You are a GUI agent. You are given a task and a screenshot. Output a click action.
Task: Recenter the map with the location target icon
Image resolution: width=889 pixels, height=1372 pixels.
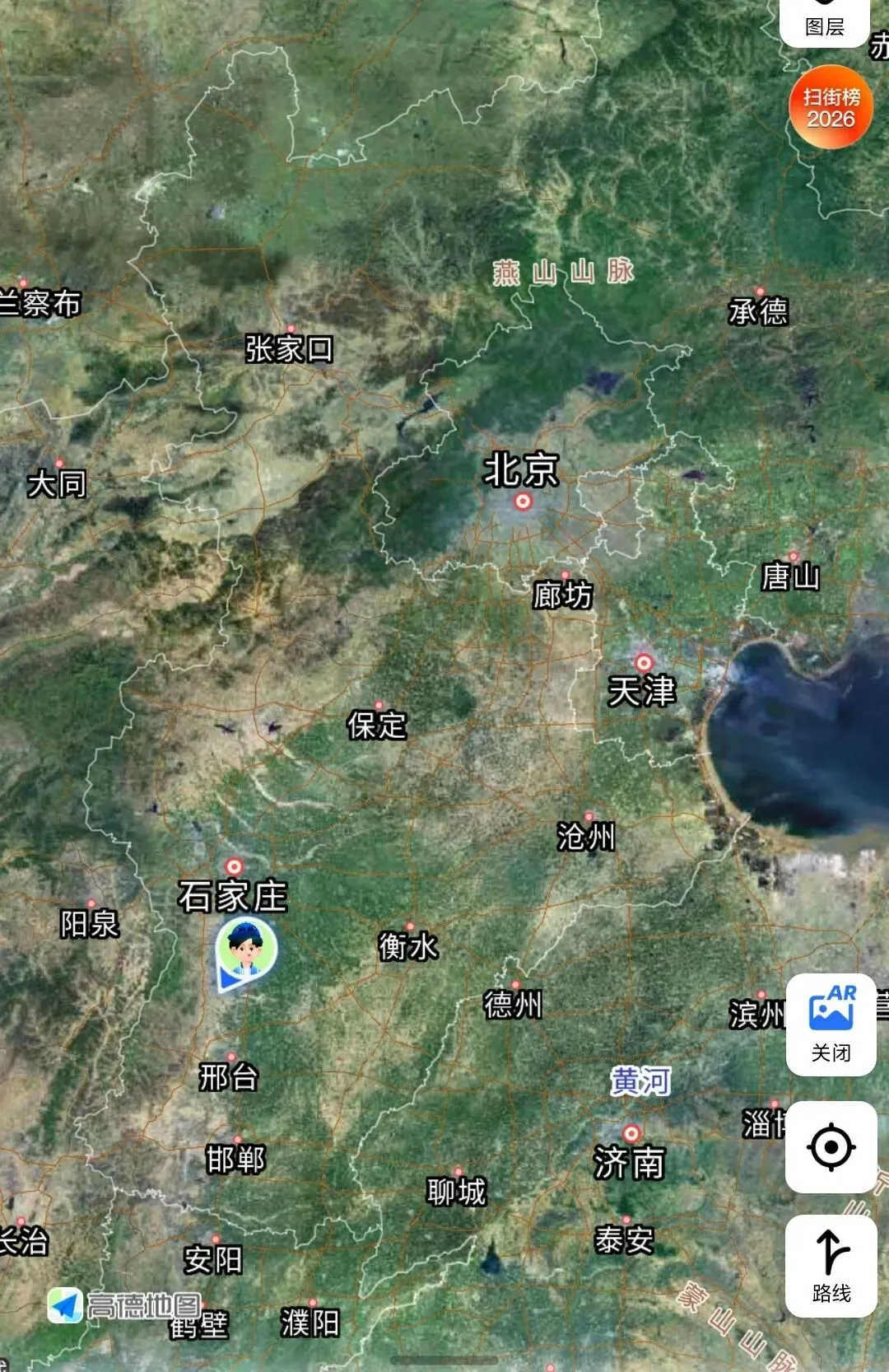pos(831,1146)
